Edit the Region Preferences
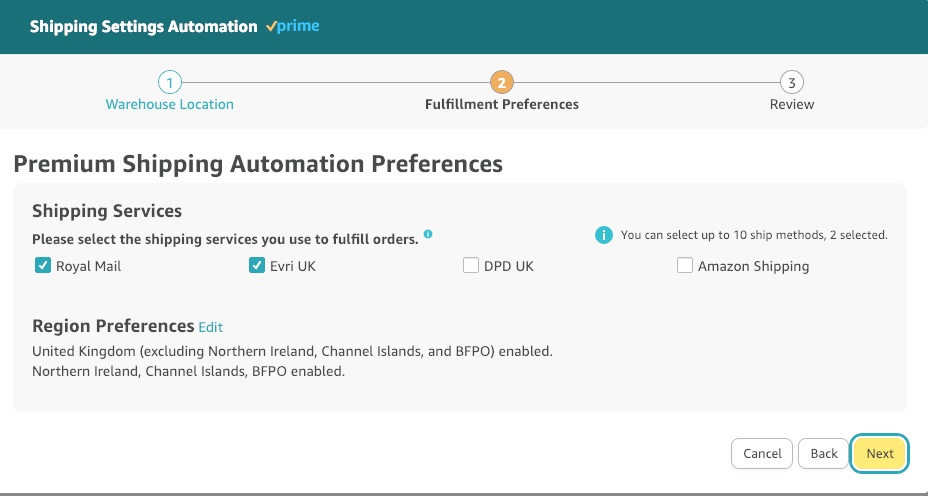 (211, 327)
